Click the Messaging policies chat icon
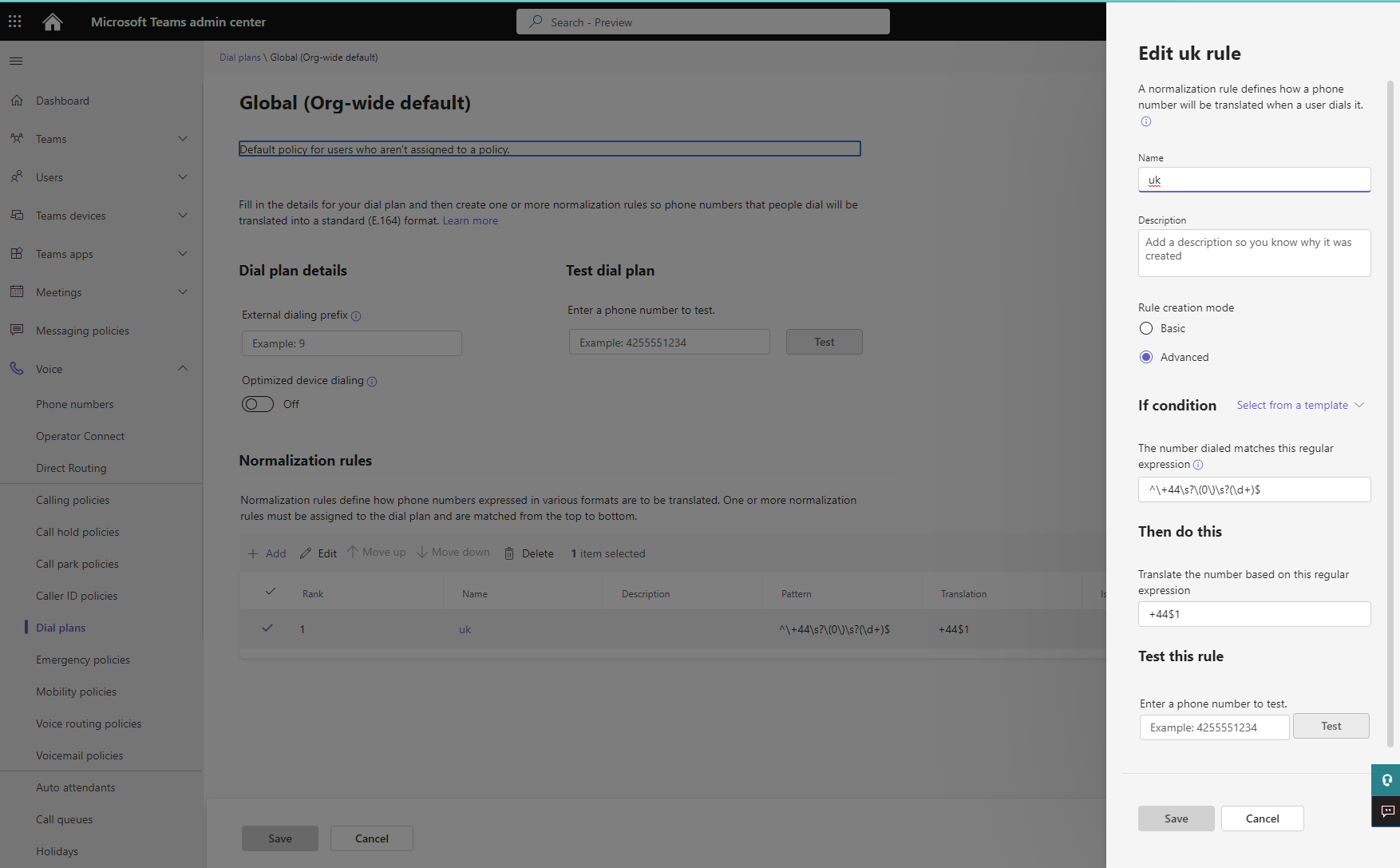The width and height of the screenshot is (1400, 868). (x=17, y=331)
